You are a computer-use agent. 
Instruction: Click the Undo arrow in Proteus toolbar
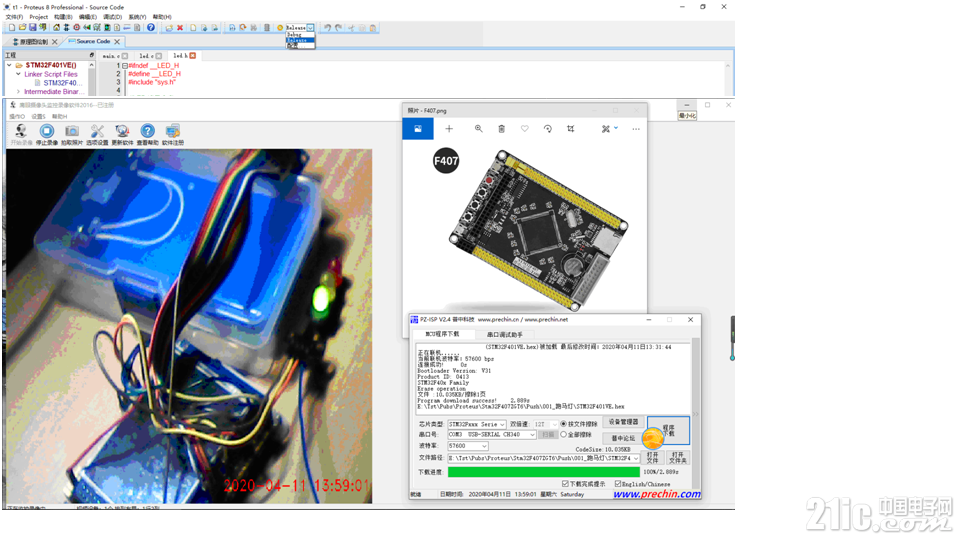click(x=328, y=28)
